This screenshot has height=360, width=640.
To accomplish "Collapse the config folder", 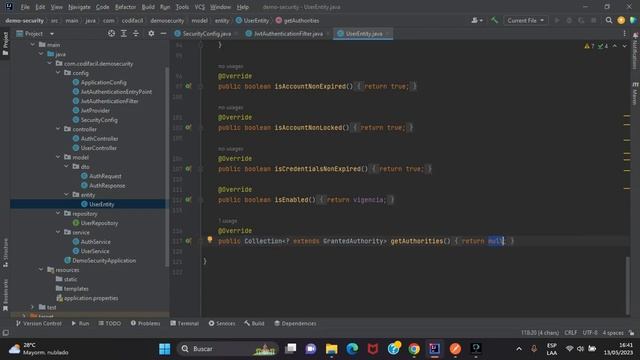I will coord(58,73).
